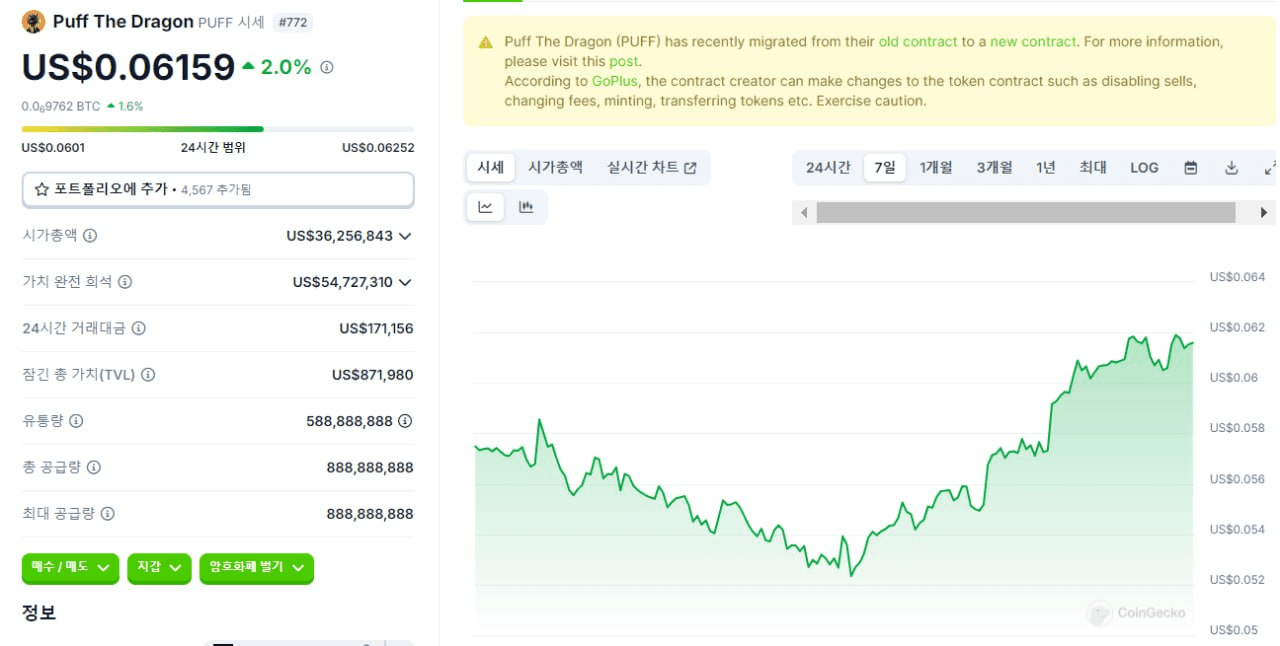1280x646 pixels.
Task: Click the info icon next to 유통량 label
Action: [x=76, y=421]
